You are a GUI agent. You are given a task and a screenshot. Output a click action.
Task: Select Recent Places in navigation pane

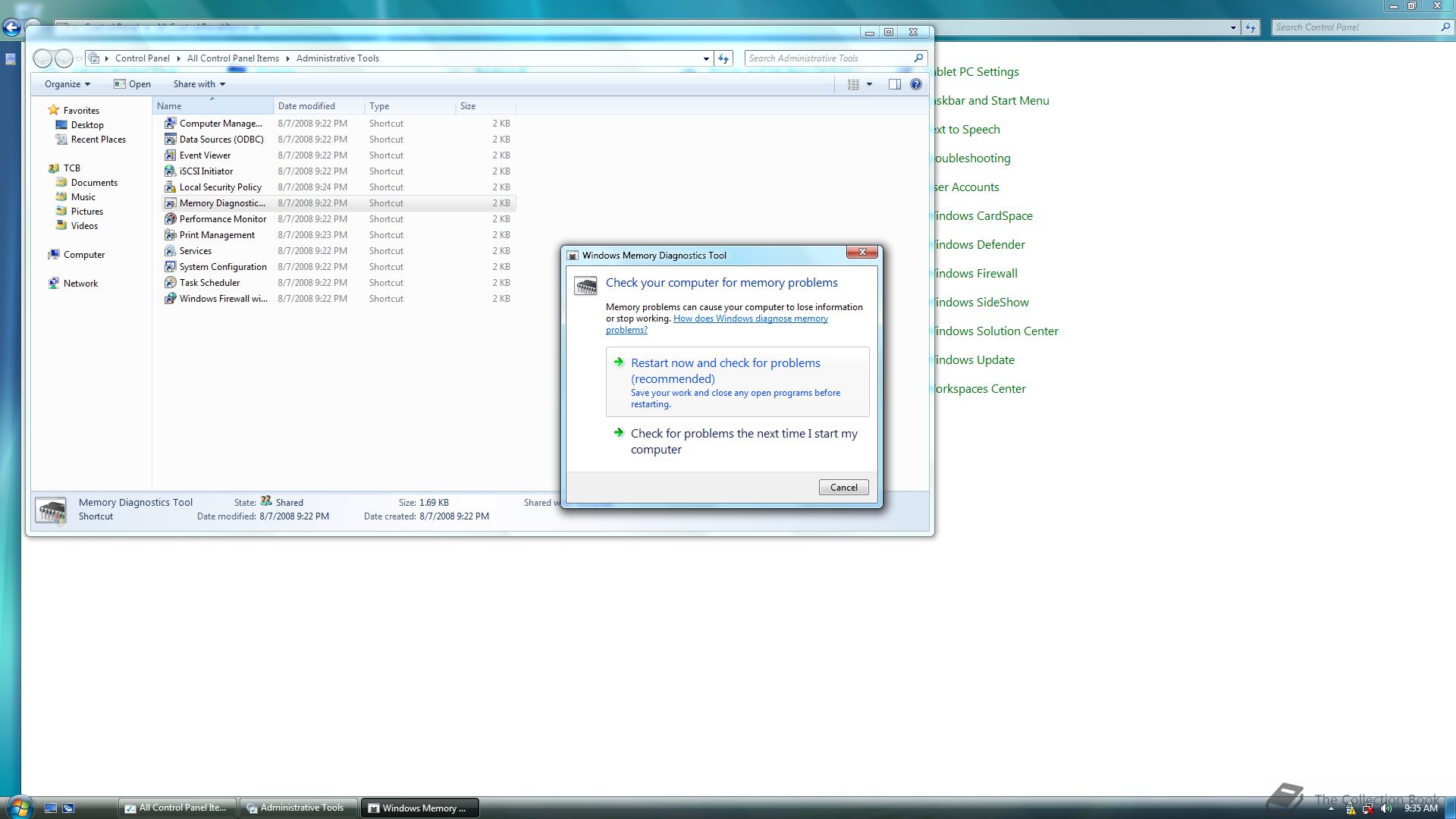click(90, 140)
